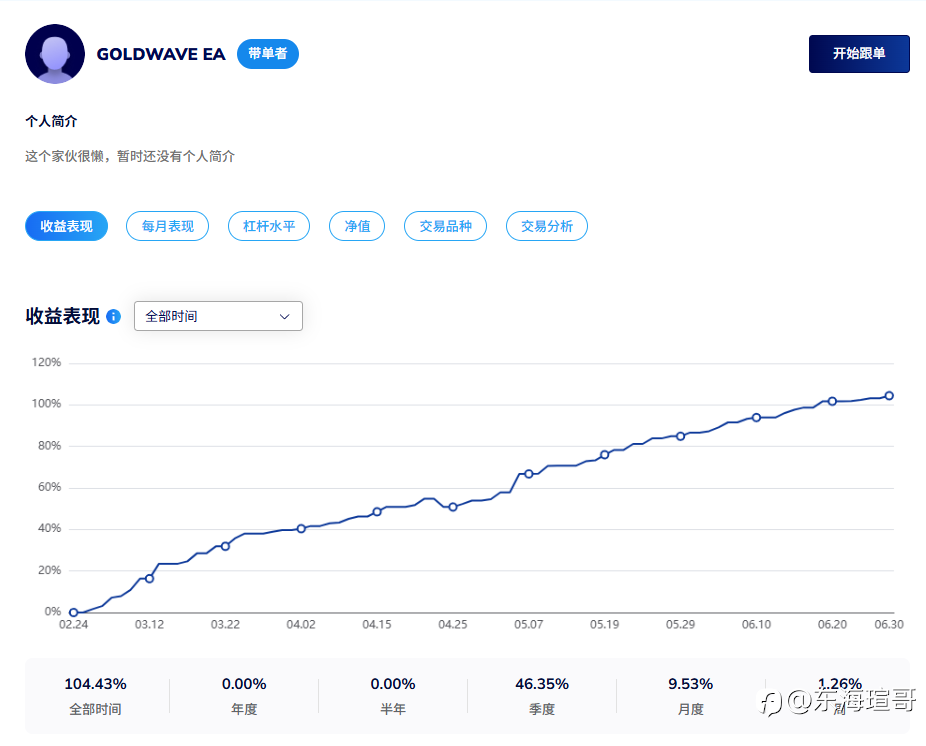
Task: Click the chart data point at 04.25
Action: click(453, 507)
